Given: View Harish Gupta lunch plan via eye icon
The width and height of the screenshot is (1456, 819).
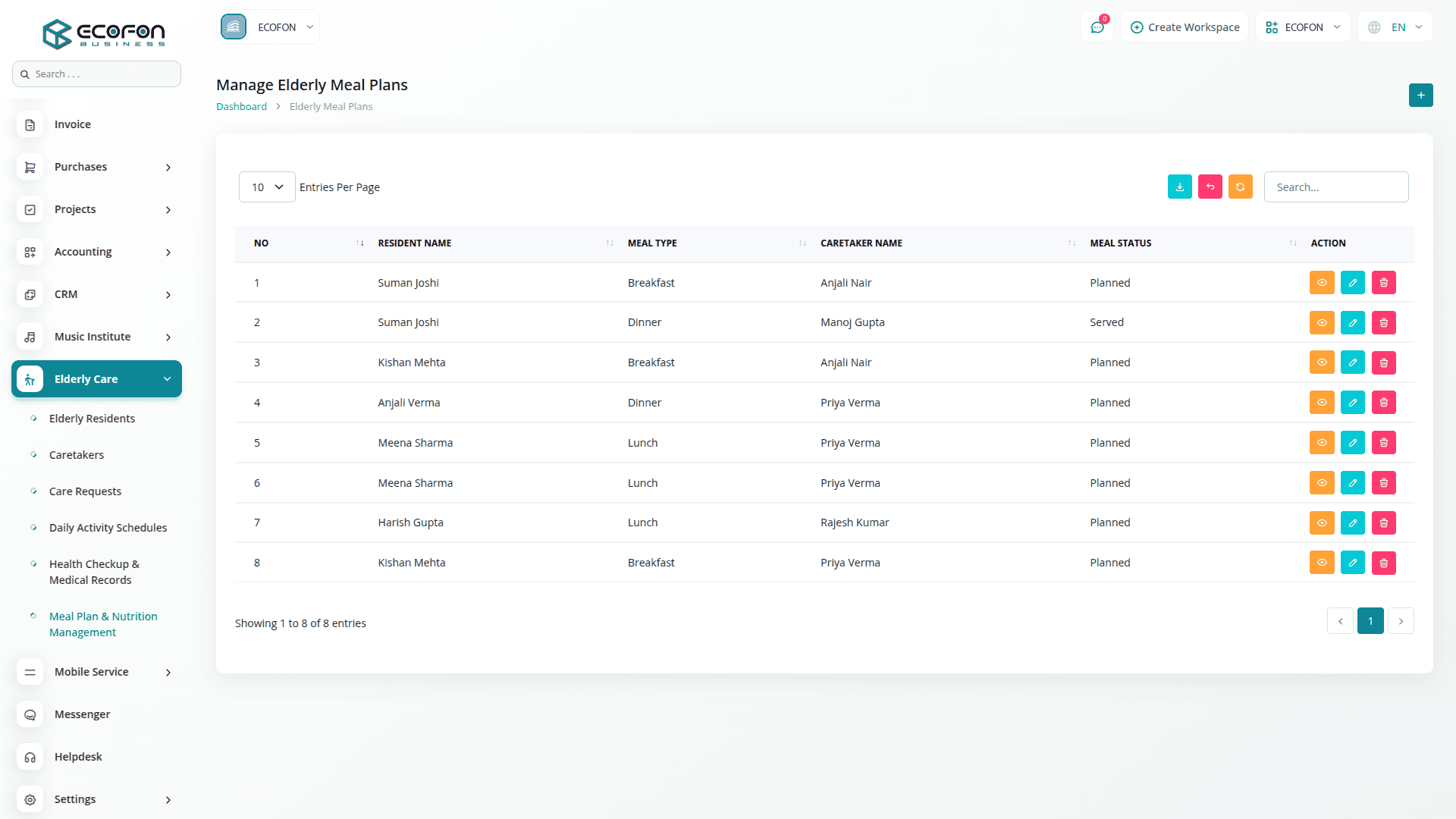Looking at the screenshot, I should pos(1321,522).
